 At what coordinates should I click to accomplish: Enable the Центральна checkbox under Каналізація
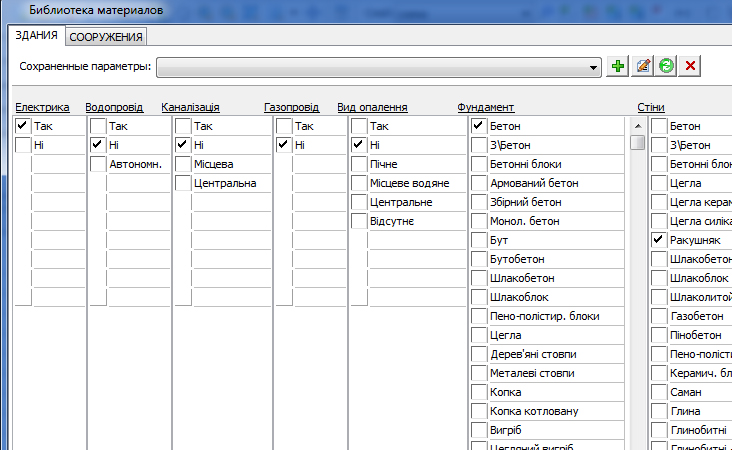click(x=183, y=183)
